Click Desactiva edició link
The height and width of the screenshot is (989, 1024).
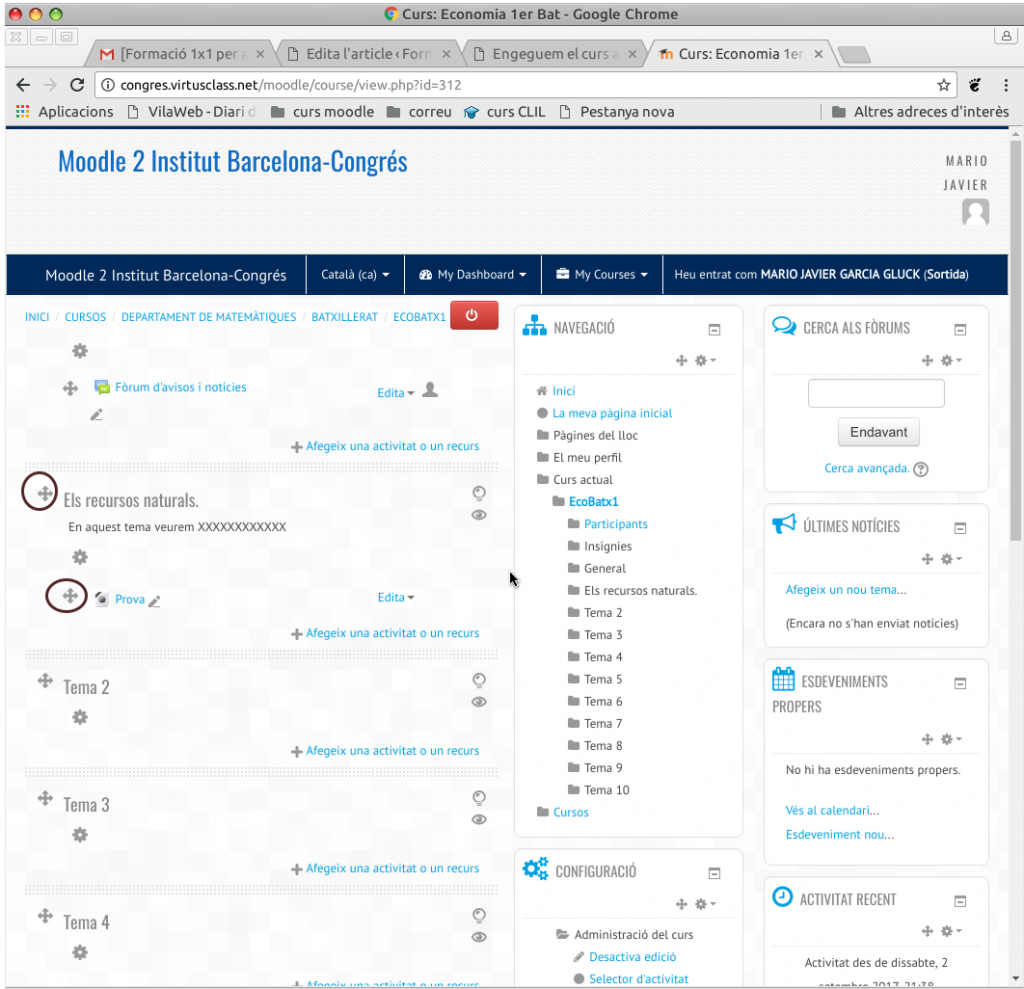click(632, 957)
